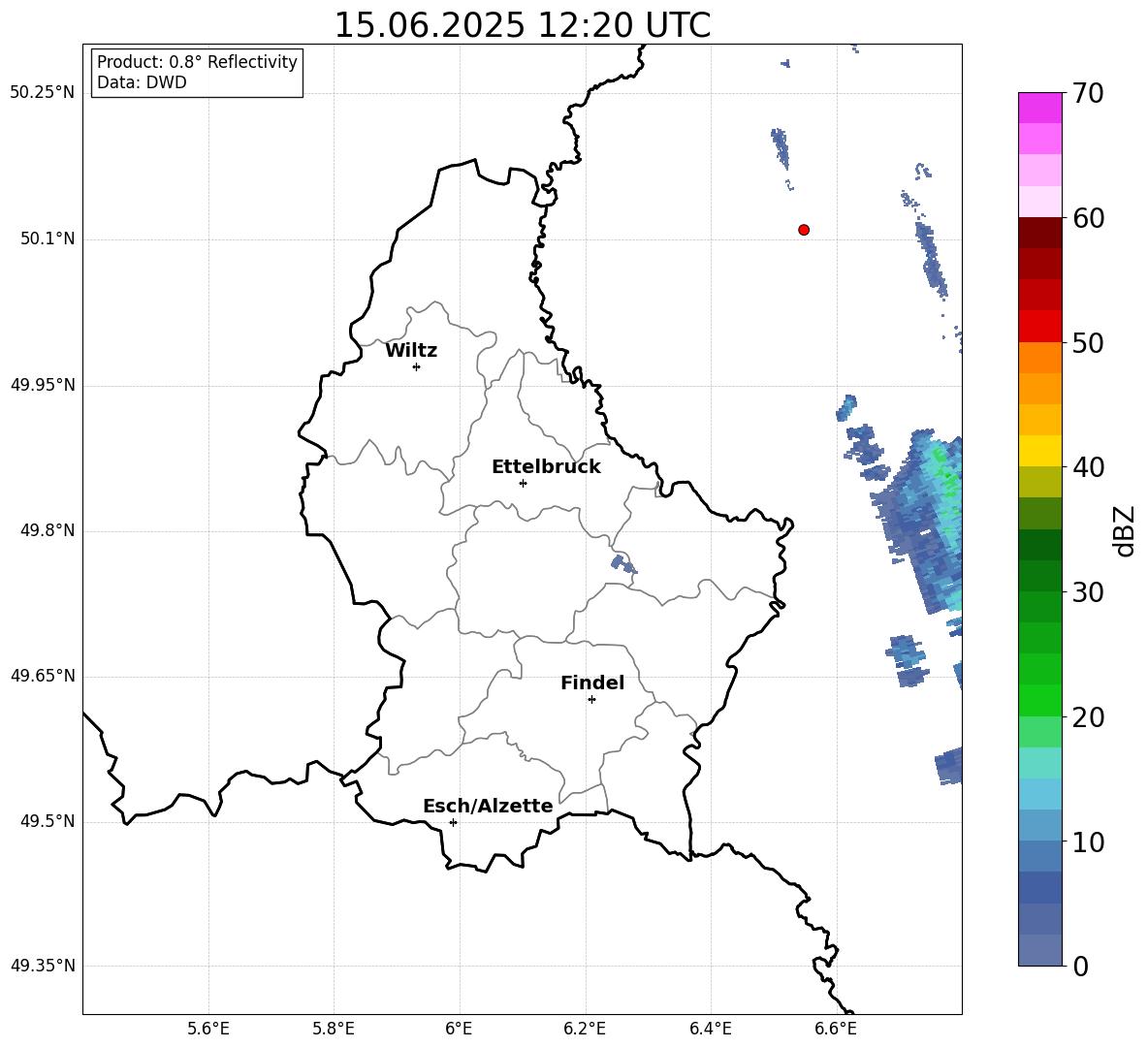Click the 30 tick label on colorbar
Viewport: 1148px width, 1048px height.
(1088, 592)
